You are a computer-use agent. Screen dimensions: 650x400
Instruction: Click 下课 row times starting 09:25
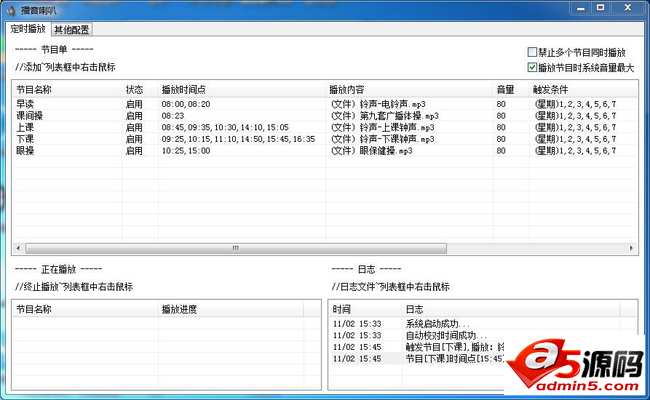tap(238, 139)
